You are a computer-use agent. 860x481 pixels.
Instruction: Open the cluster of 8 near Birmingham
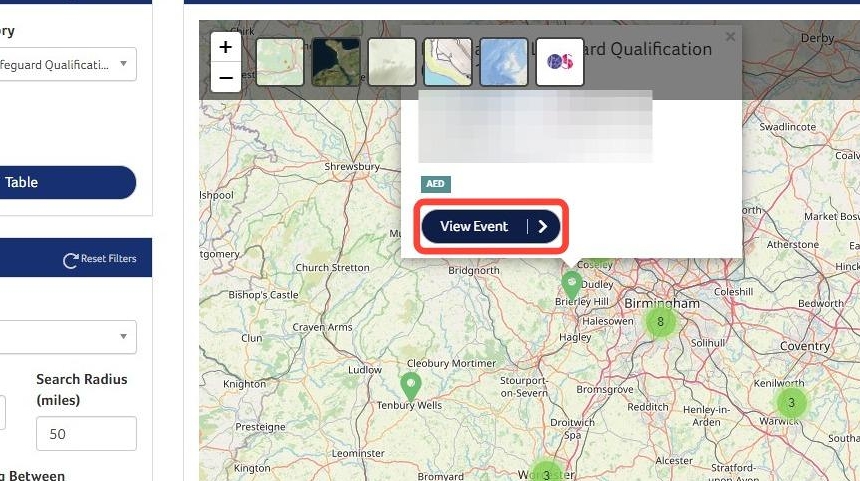pyautogui.click(x=660, y=322)
